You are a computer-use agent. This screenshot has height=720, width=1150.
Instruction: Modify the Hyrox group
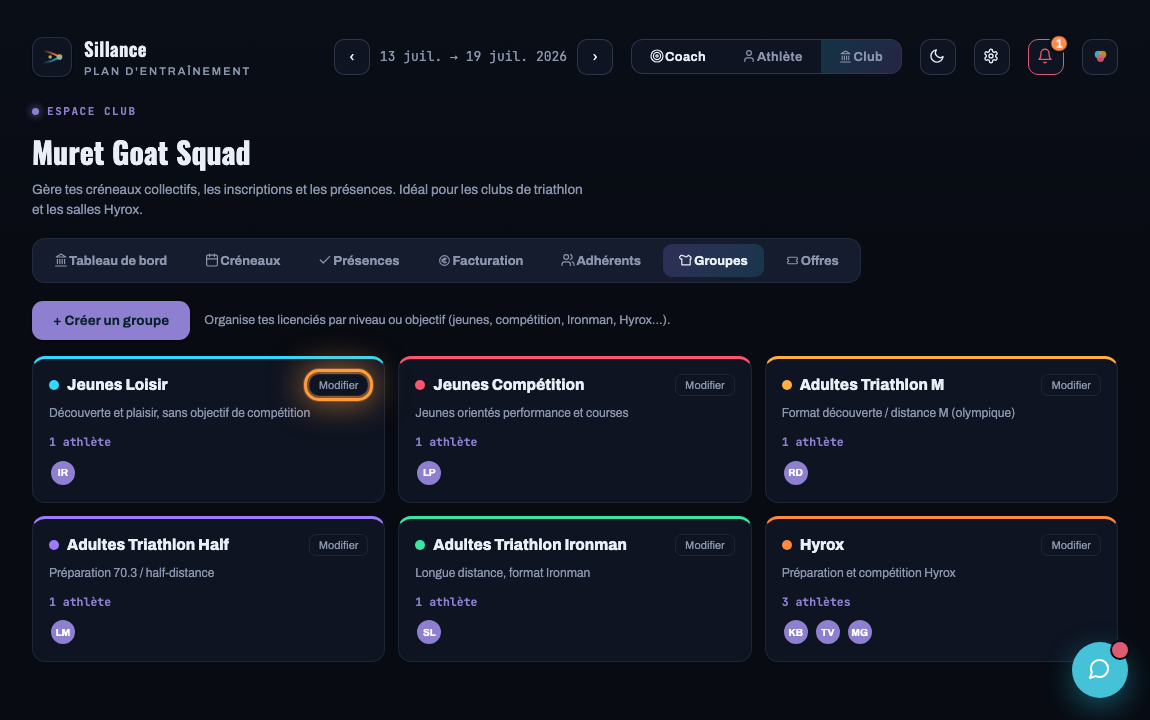click(x=1071, y=545)
